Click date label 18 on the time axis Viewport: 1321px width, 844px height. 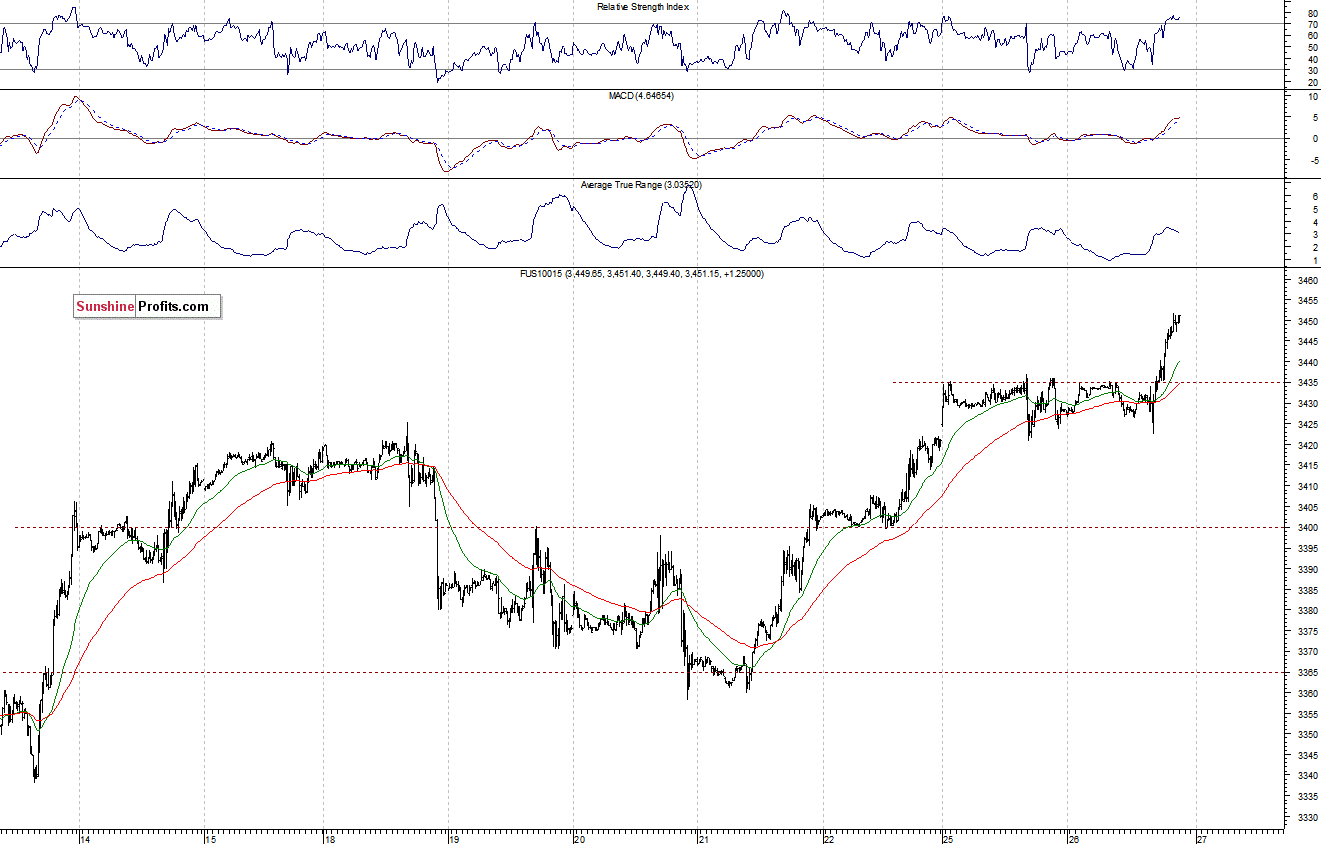[x=329, y=838]
